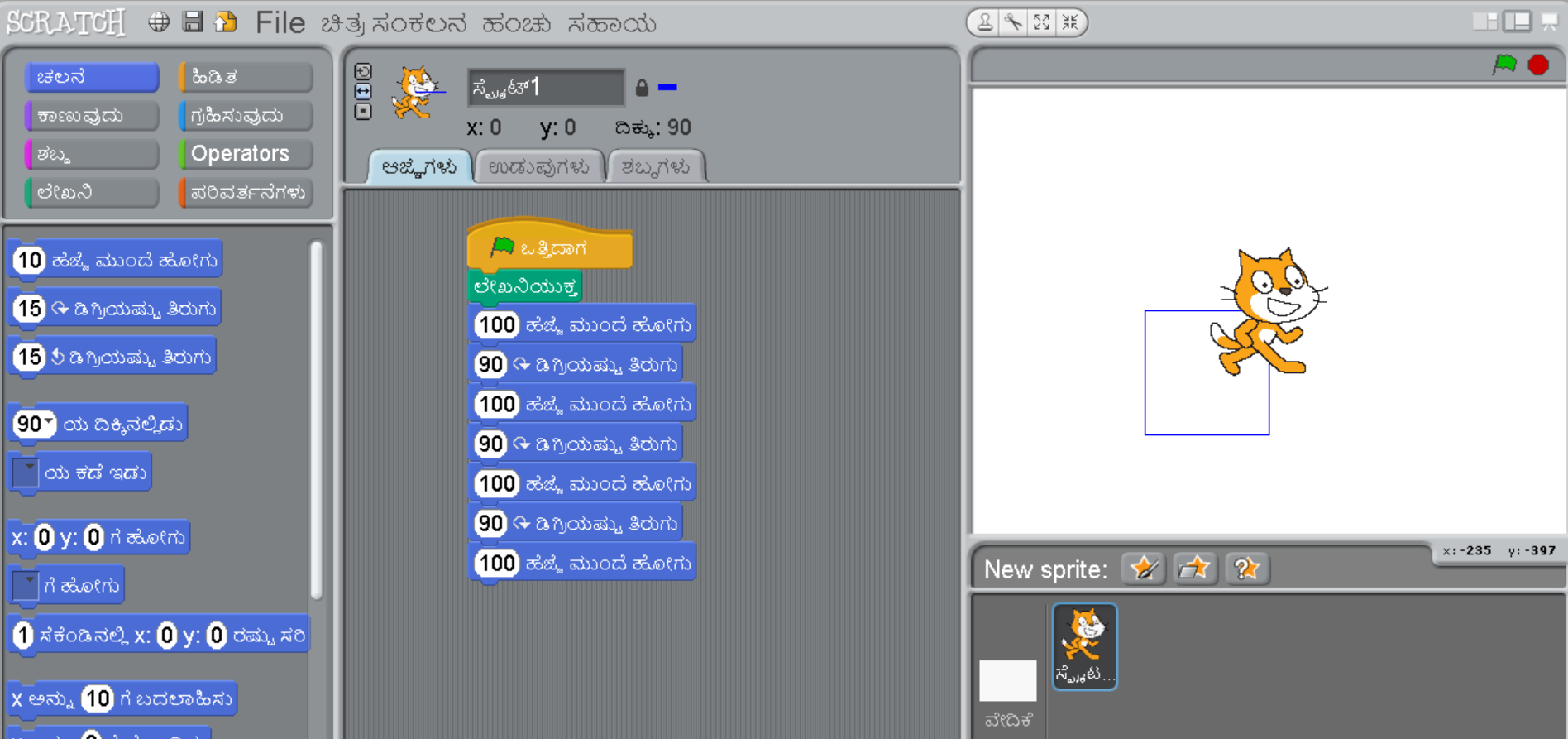This screenshot has width=1568, height=739.
Task: Click the save project floppy icon
Action: pos(193,22)
